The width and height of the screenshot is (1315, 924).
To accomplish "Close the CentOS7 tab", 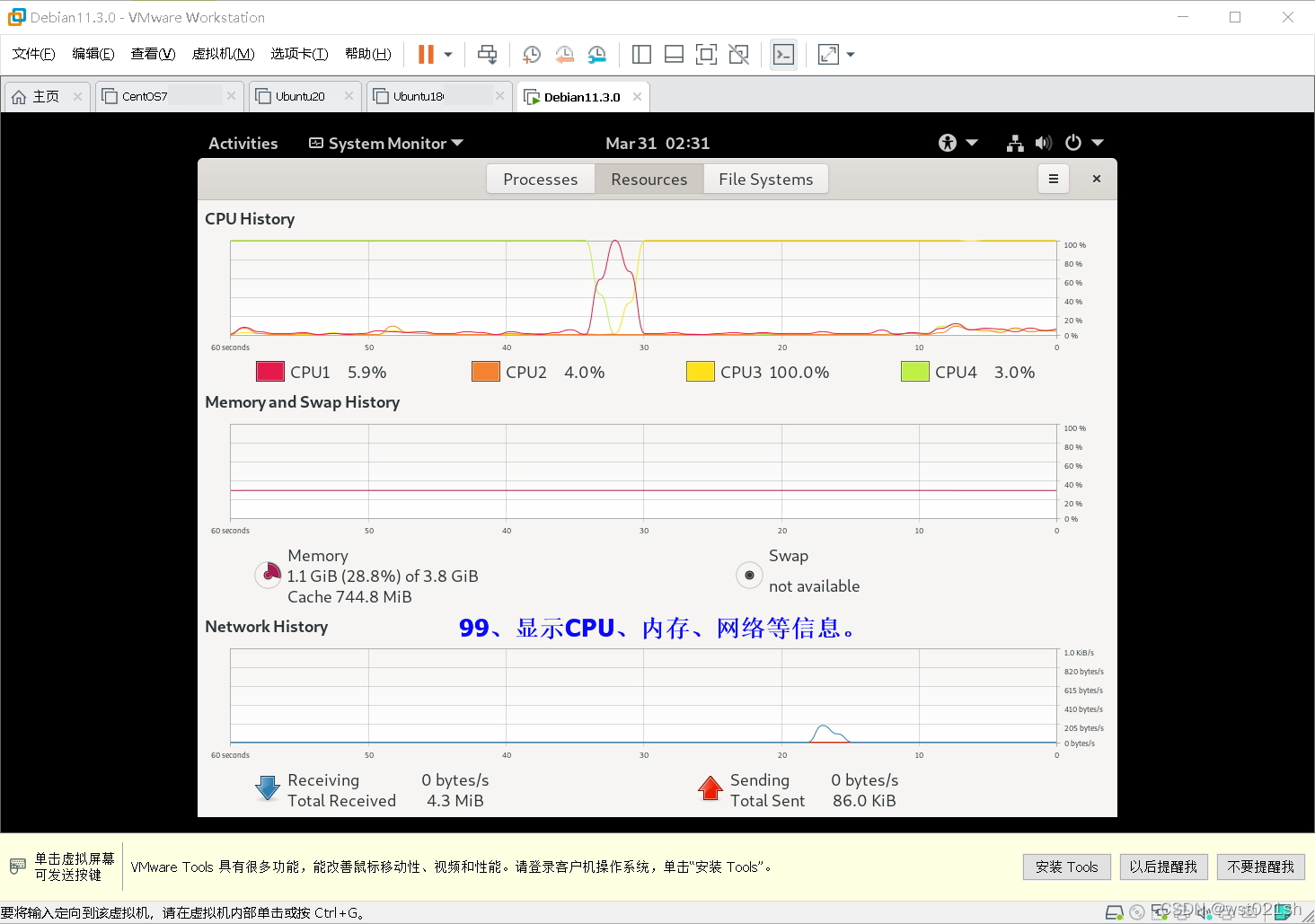I will [x=231, y=96].
